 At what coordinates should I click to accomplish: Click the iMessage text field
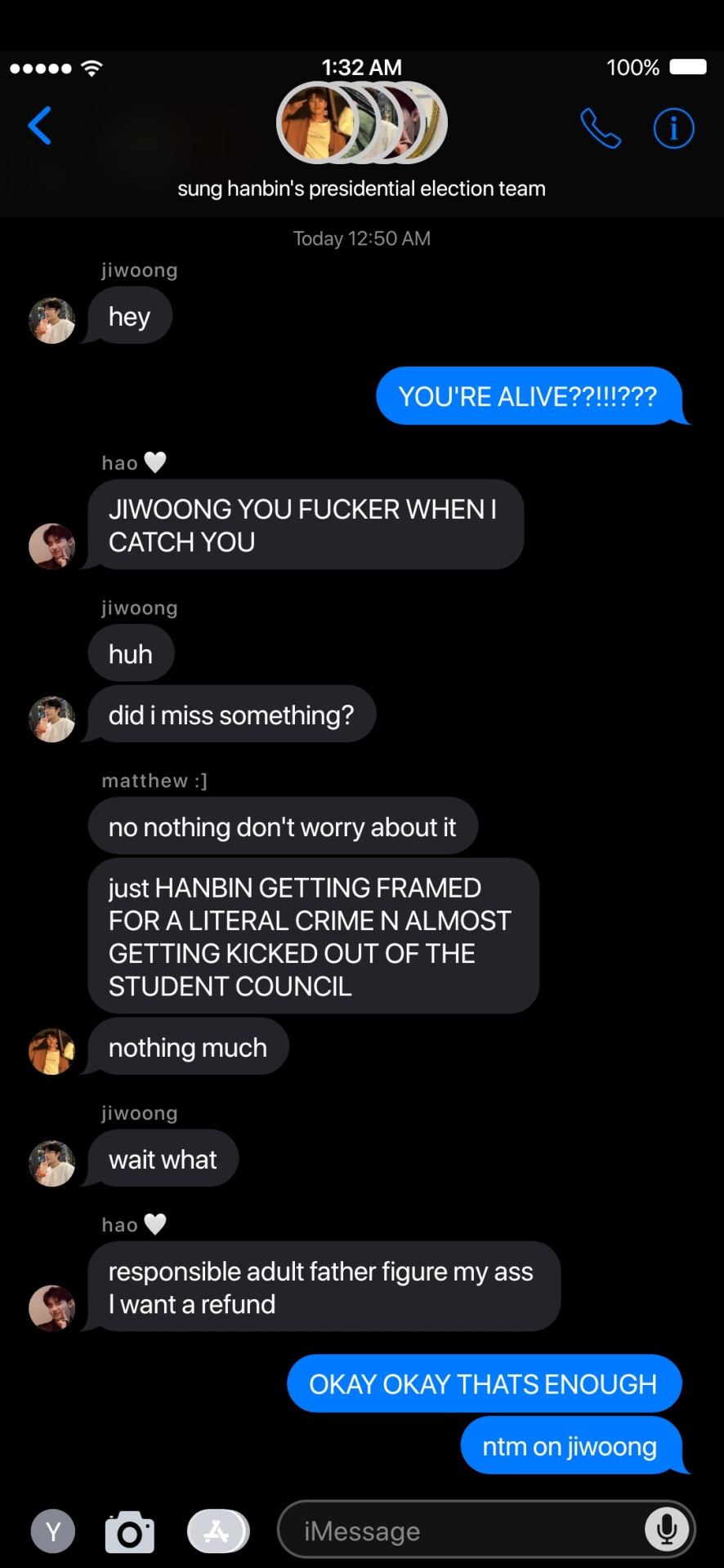coord(486,1530)
